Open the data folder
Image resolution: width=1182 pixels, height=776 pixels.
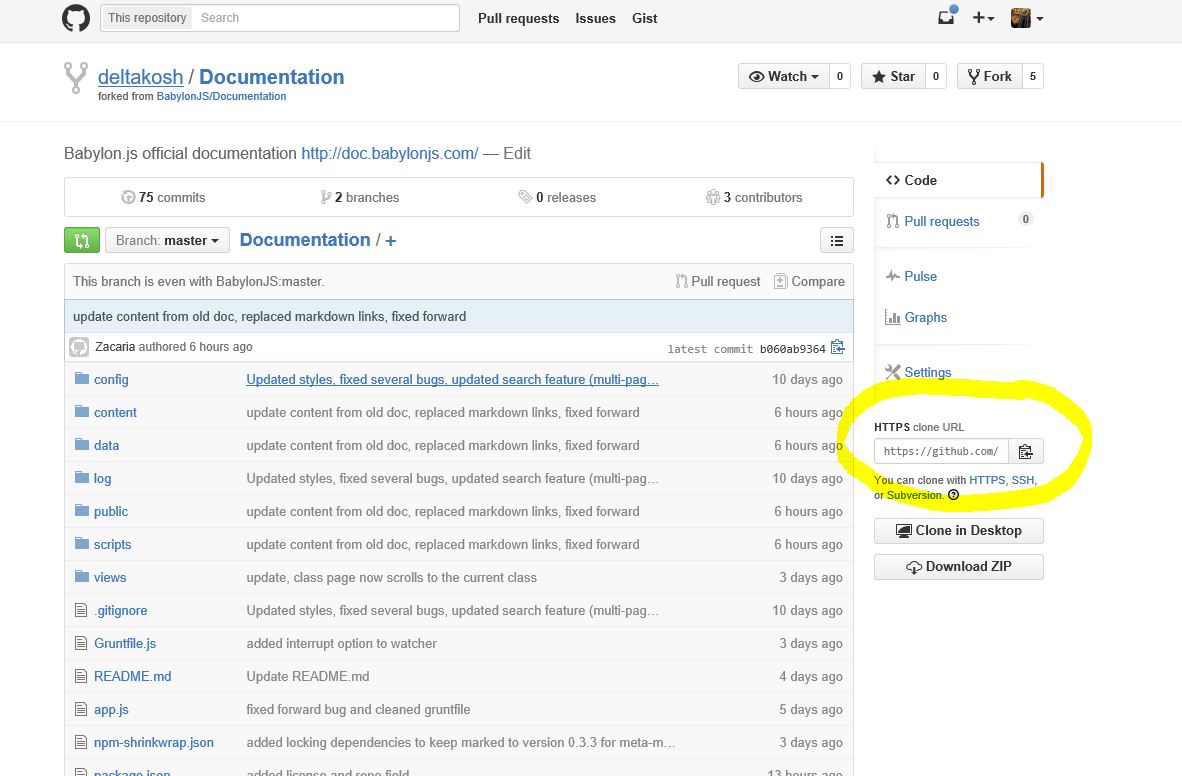106,446
